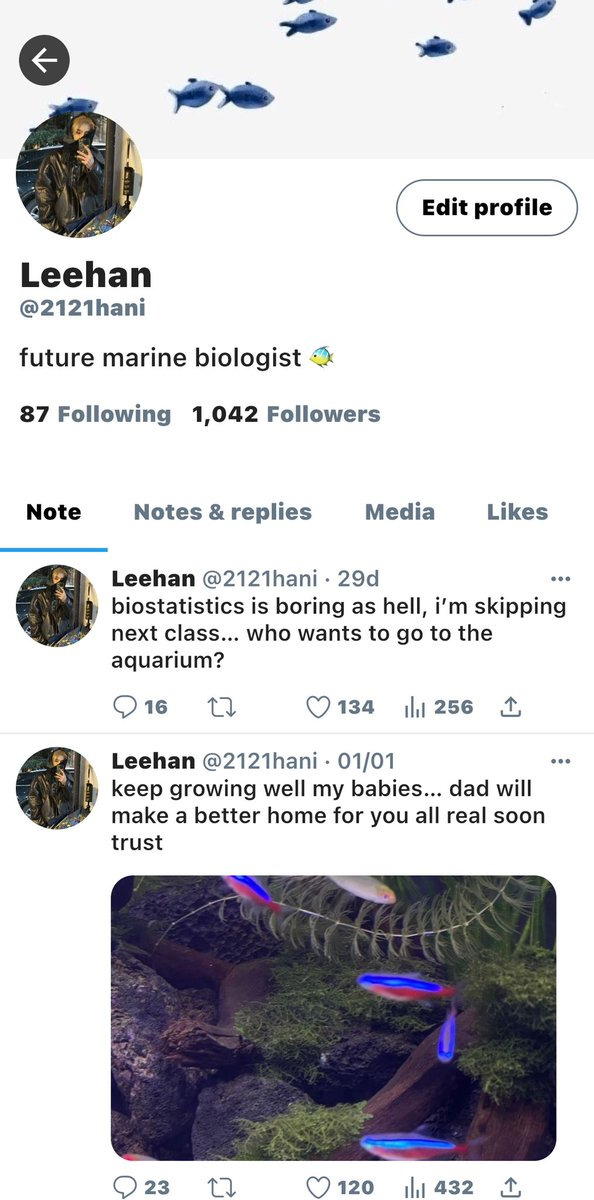The width and height of the screenshot is (594, 1200).
Task: View analytics of the biostatistics post
Action: pos(438,707)
